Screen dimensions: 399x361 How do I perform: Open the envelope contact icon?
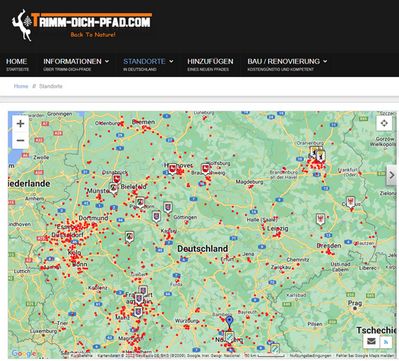pyautogui.click(x=371, y=341)
